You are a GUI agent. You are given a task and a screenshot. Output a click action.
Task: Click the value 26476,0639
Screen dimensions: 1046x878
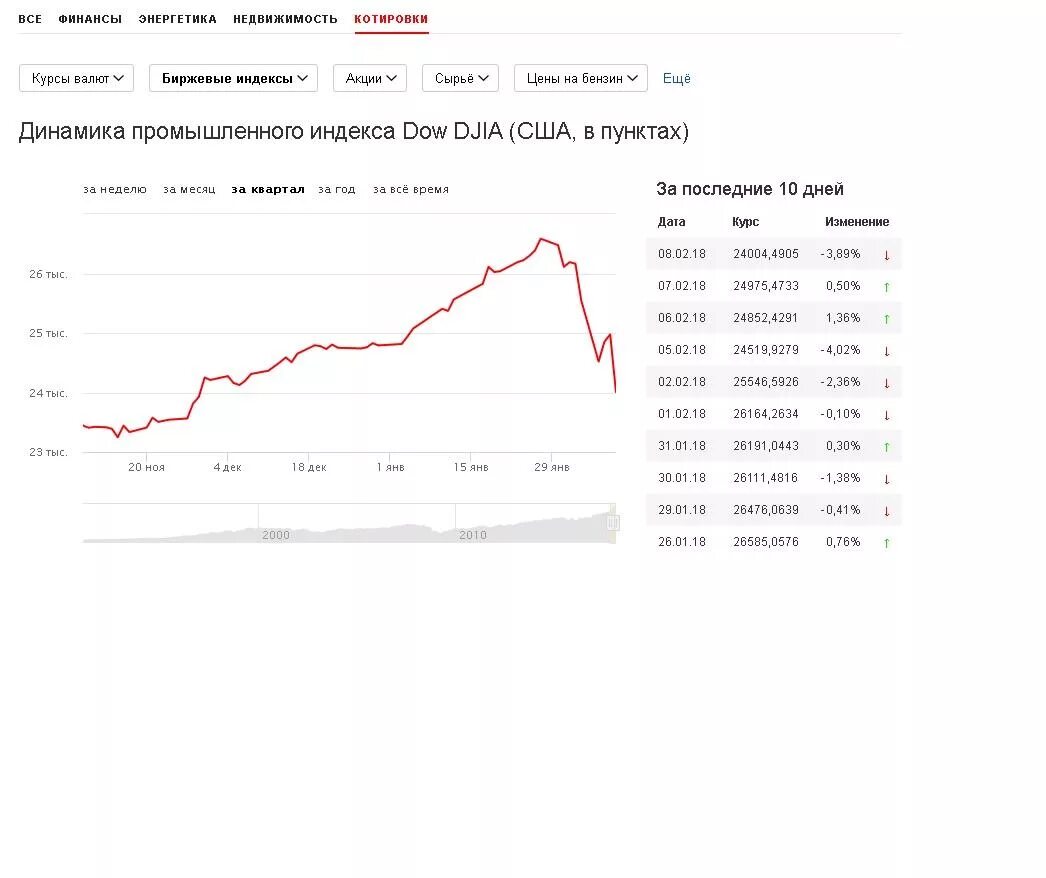766,510
